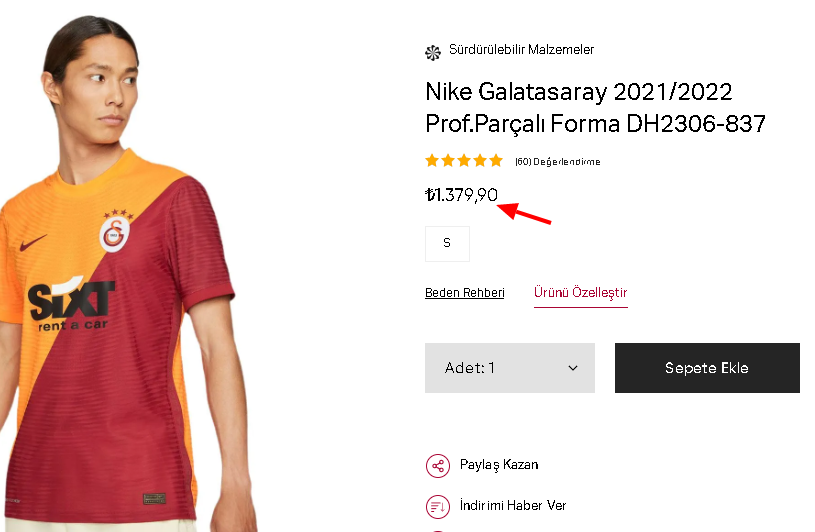The image size is (815, 532).
Task: Click the partially visible icon below İndirimi Haber Ver
Action: 437,528
